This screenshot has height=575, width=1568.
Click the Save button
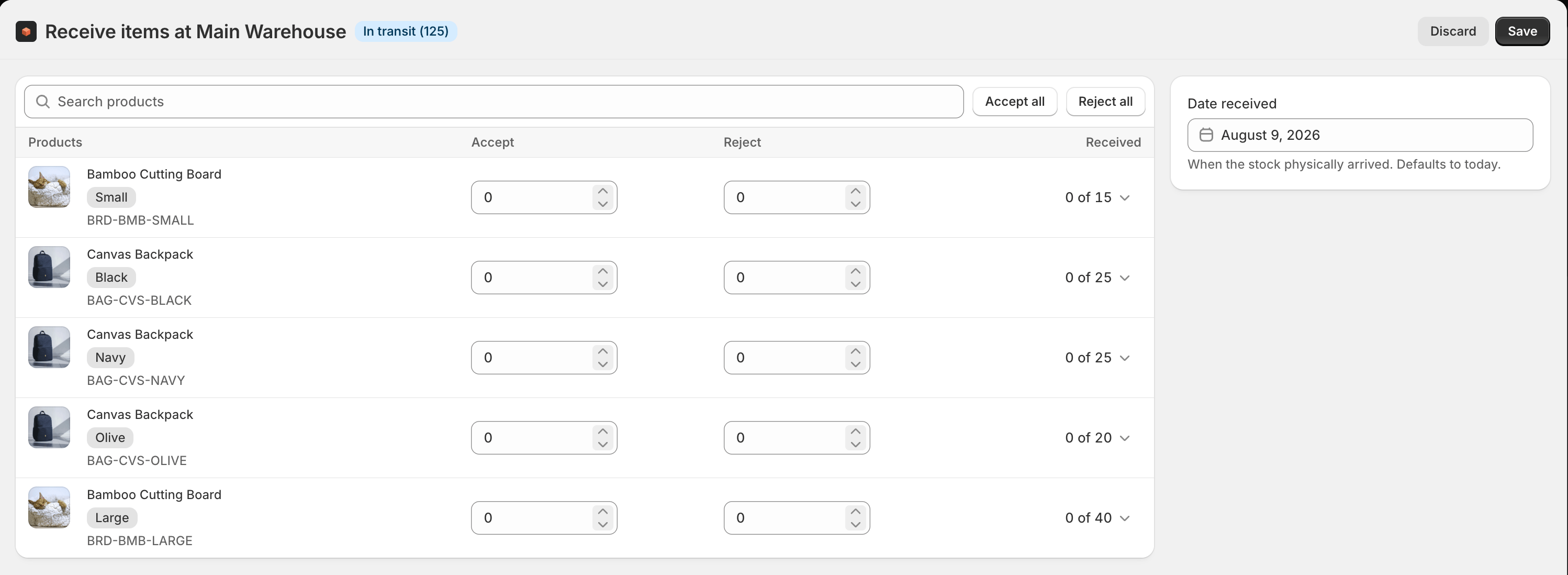1522,31
